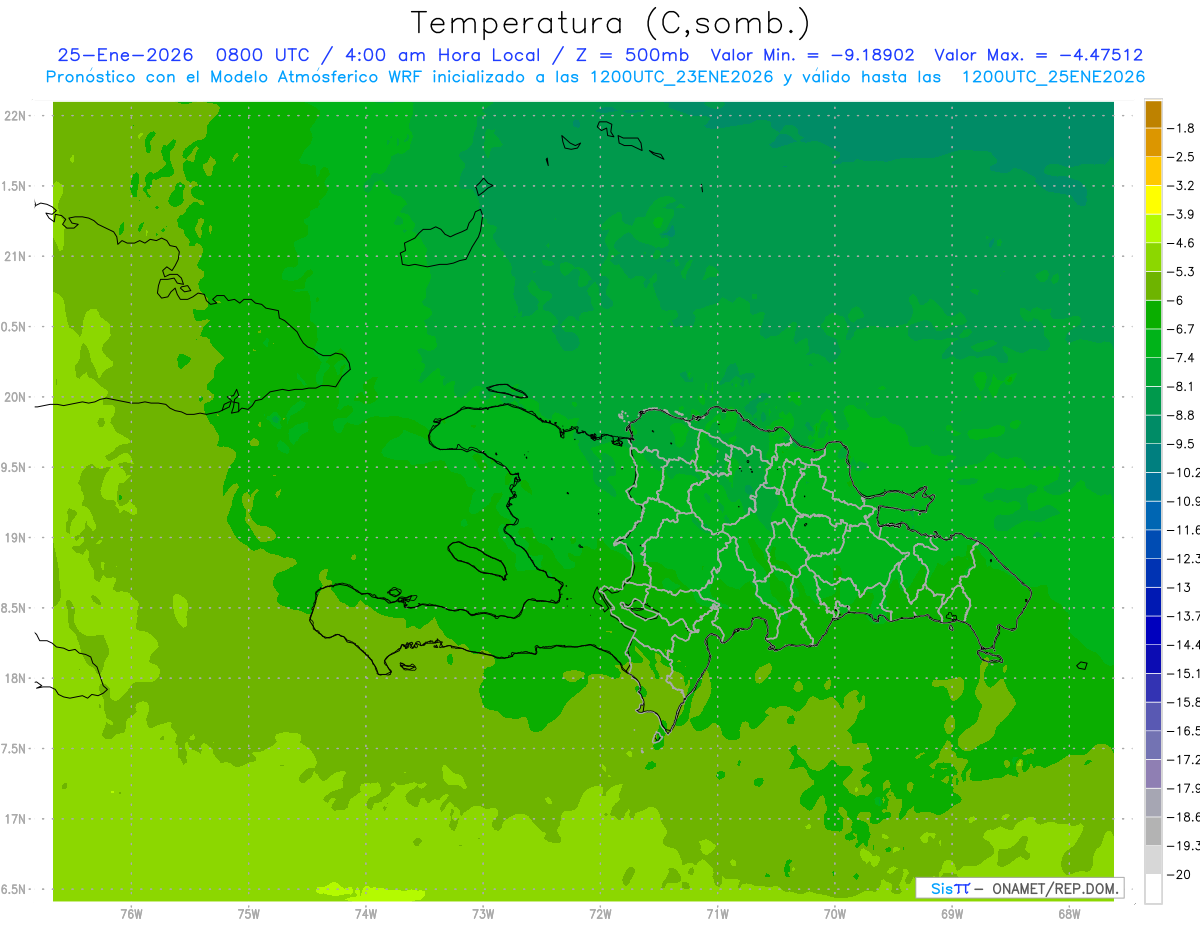Click the "70W" longitude label
Screen dimensions: 1200x927
point(835,914)
